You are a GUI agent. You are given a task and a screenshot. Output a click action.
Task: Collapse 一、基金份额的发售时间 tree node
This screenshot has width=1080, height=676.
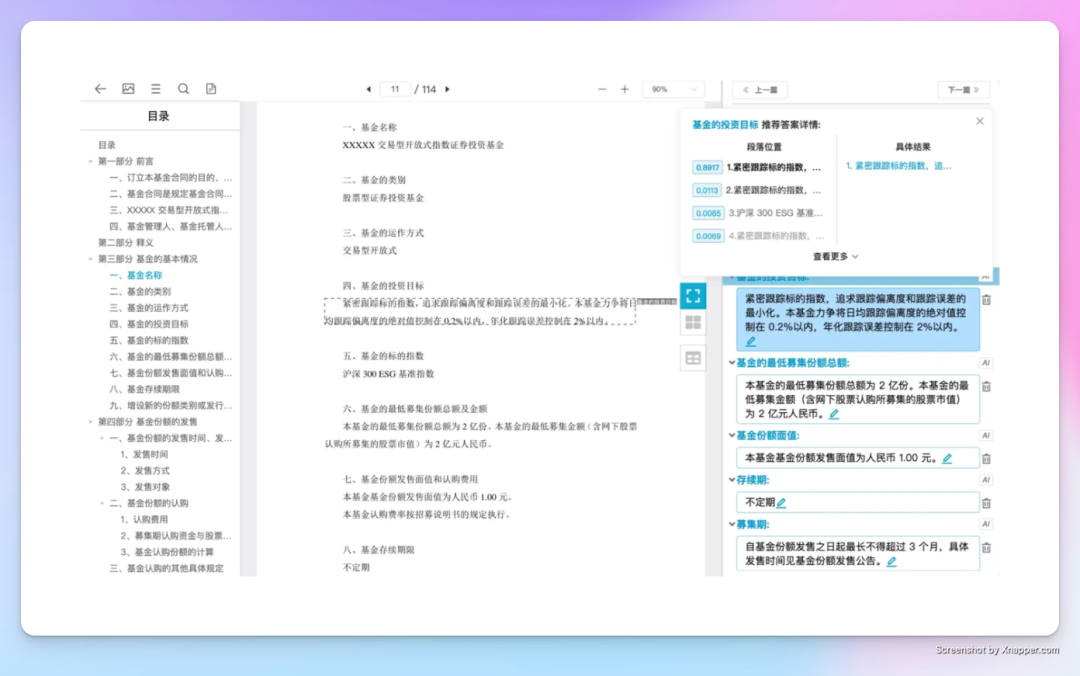point(102,438)
